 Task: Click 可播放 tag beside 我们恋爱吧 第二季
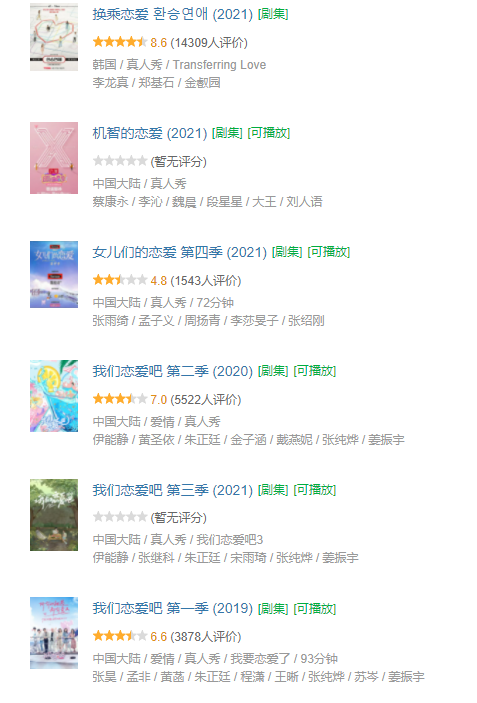(315, 371)
